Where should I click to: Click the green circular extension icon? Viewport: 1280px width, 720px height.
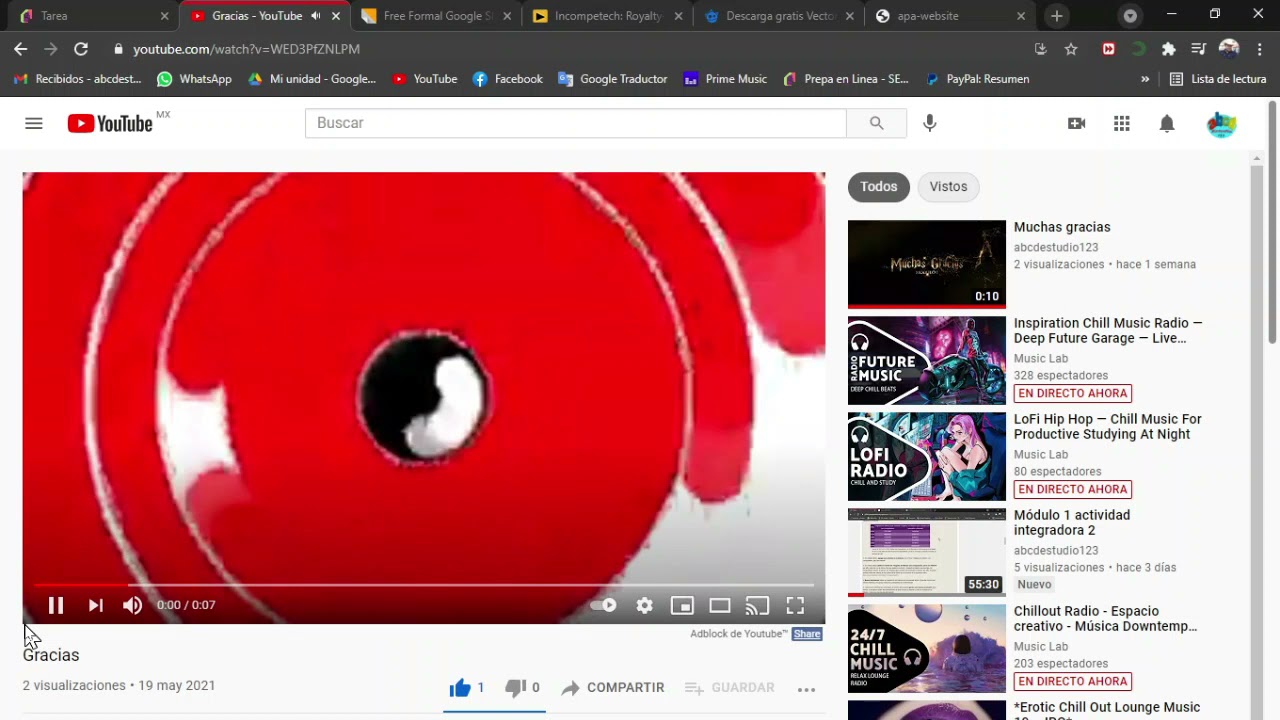1139,49
